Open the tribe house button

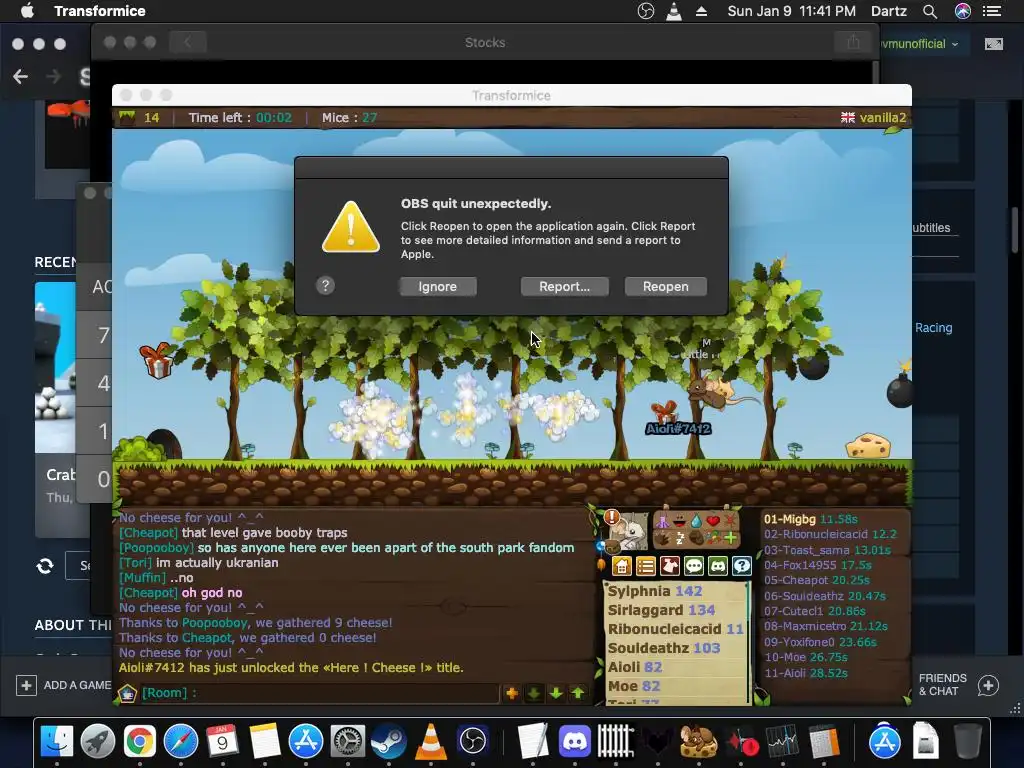pyautogui.click(x=622, y=566)
